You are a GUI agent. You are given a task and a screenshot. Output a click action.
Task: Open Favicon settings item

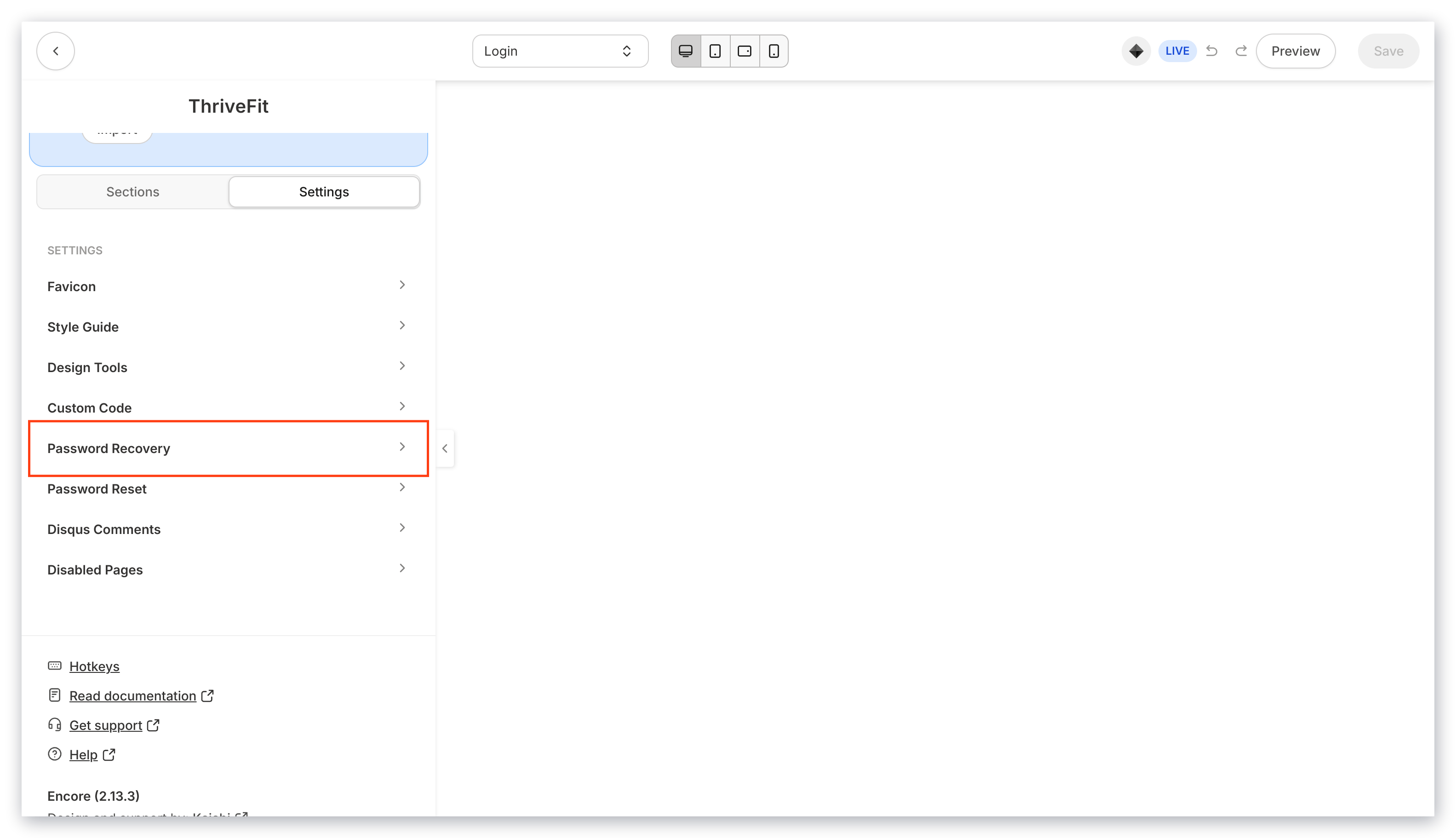(x=229, y=287)
